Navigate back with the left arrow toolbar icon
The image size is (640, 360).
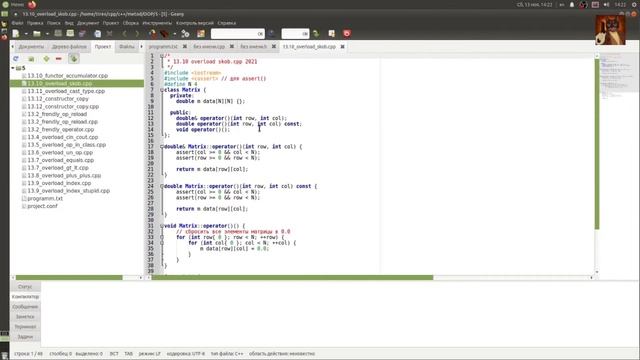coord(124,34)
